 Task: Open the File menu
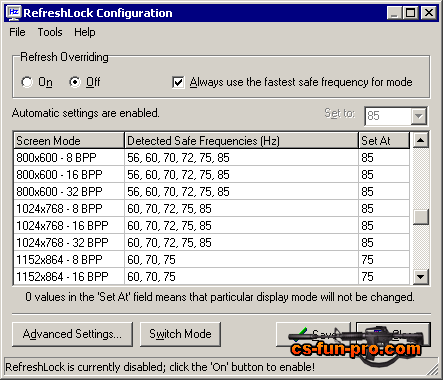17,32
